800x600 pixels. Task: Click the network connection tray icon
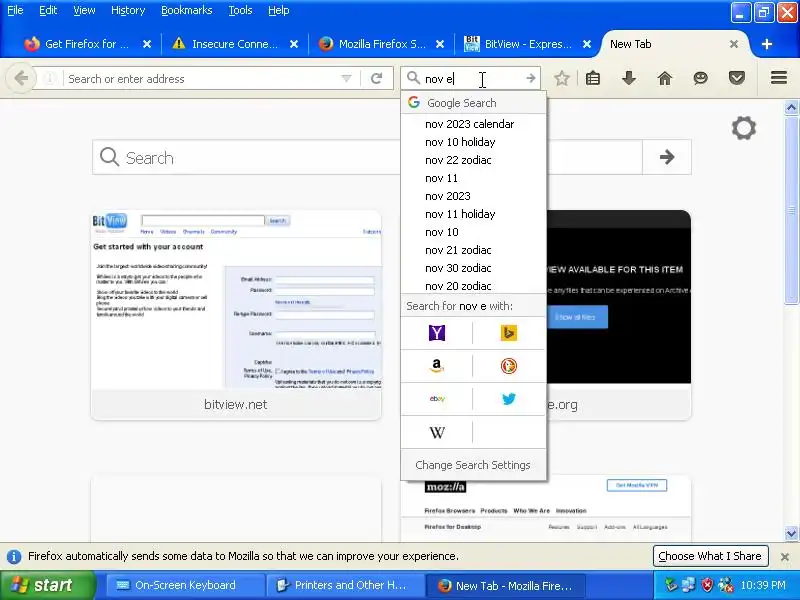coord(688,585)
